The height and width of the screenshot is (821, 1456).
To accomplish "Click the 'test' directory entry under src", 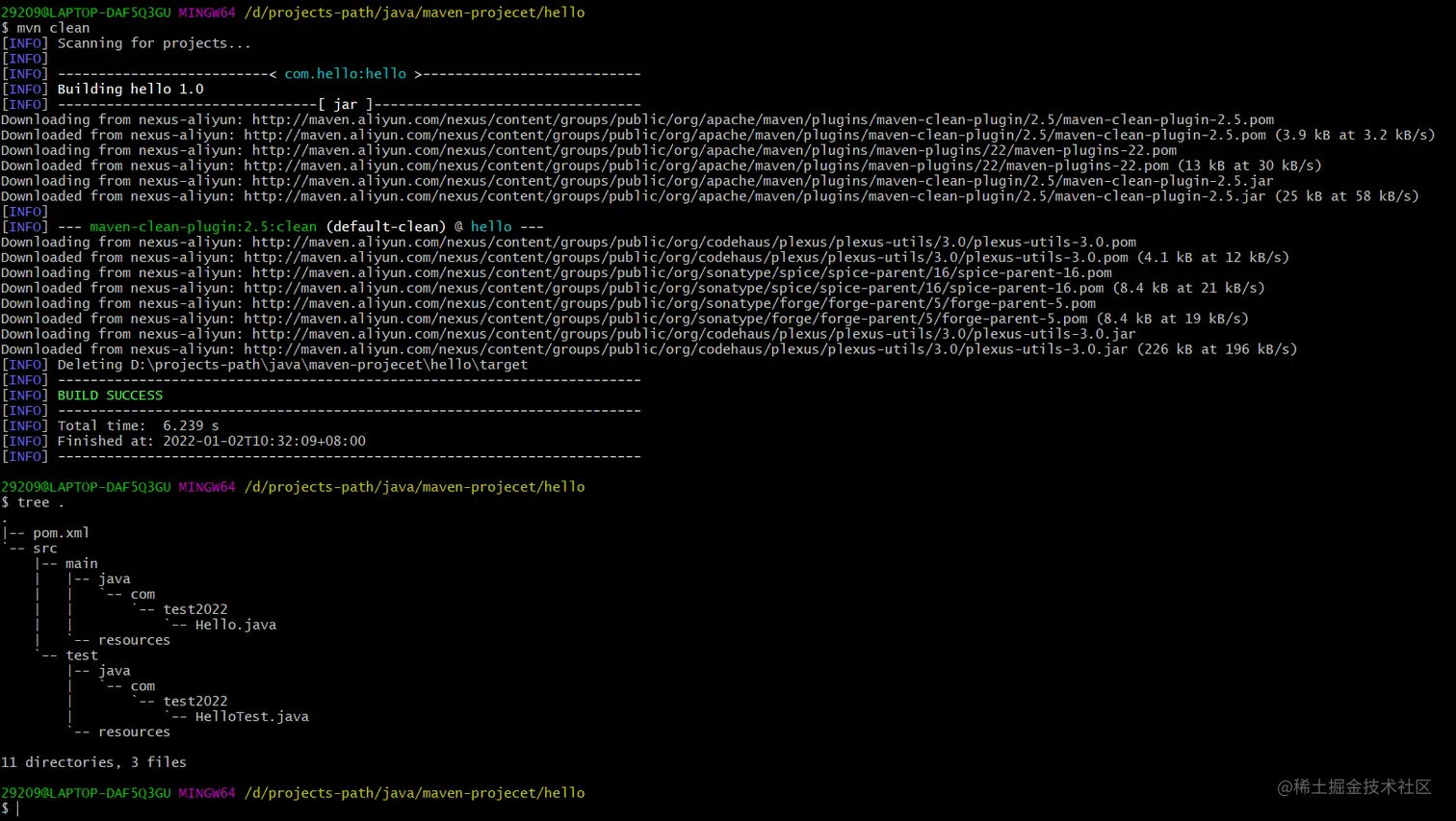I will tap(82, 655).
